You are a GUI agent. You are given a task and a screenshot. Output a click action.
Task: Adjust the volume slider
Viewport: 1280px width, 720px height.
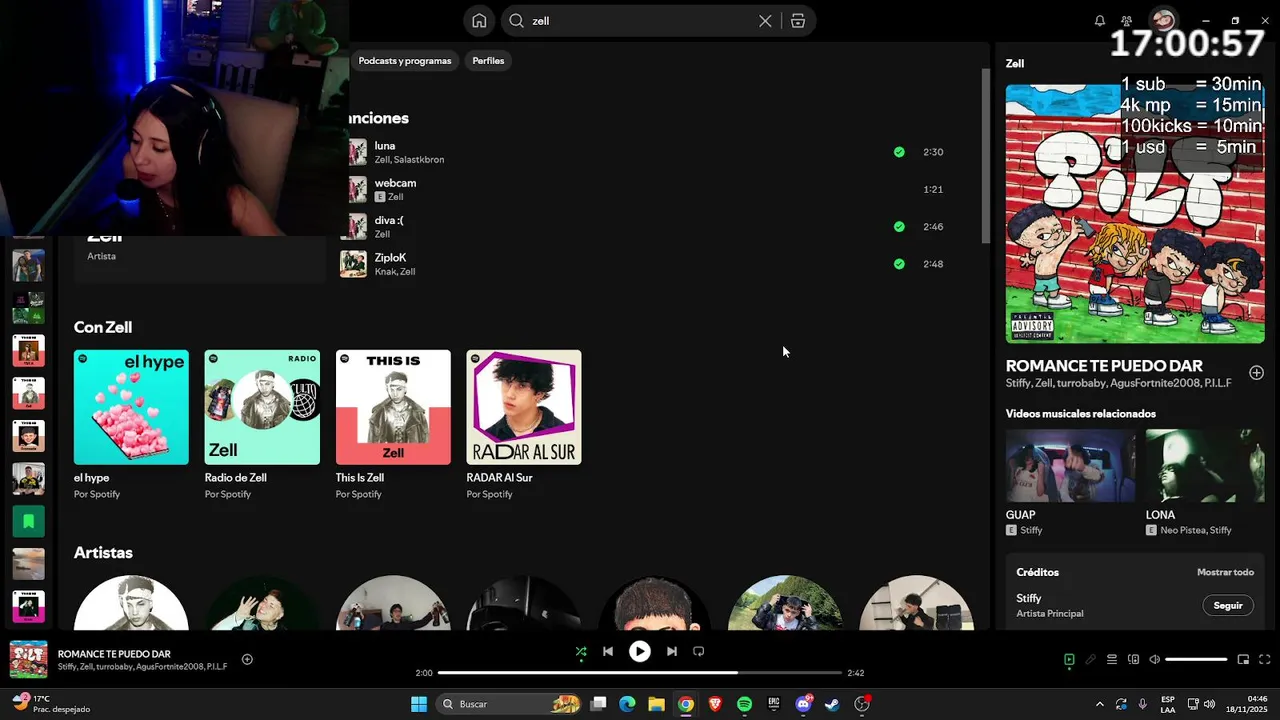pyautogui.click(x=1196, y=660)
